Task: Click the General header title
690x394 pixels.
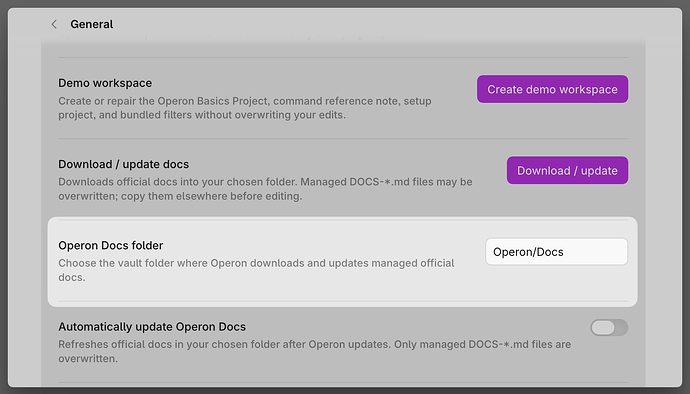Action: tap(92, 24)
